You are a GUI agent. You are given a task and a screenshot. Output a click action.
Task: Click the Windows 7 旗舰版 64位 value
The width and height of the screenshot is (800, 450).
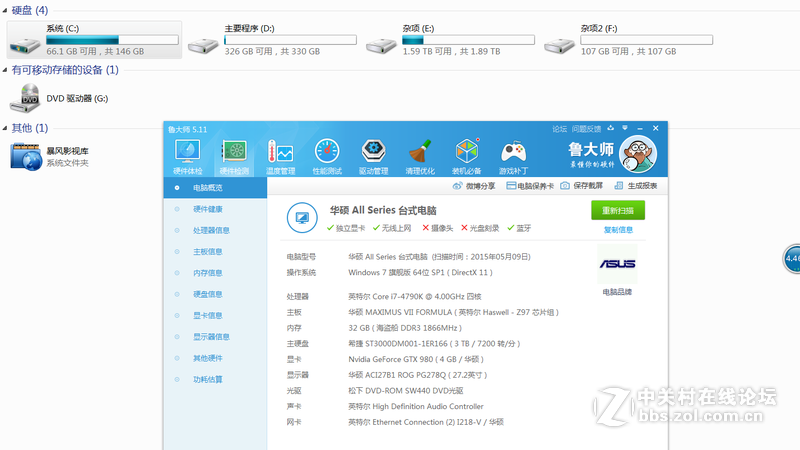tap(420, 272)
